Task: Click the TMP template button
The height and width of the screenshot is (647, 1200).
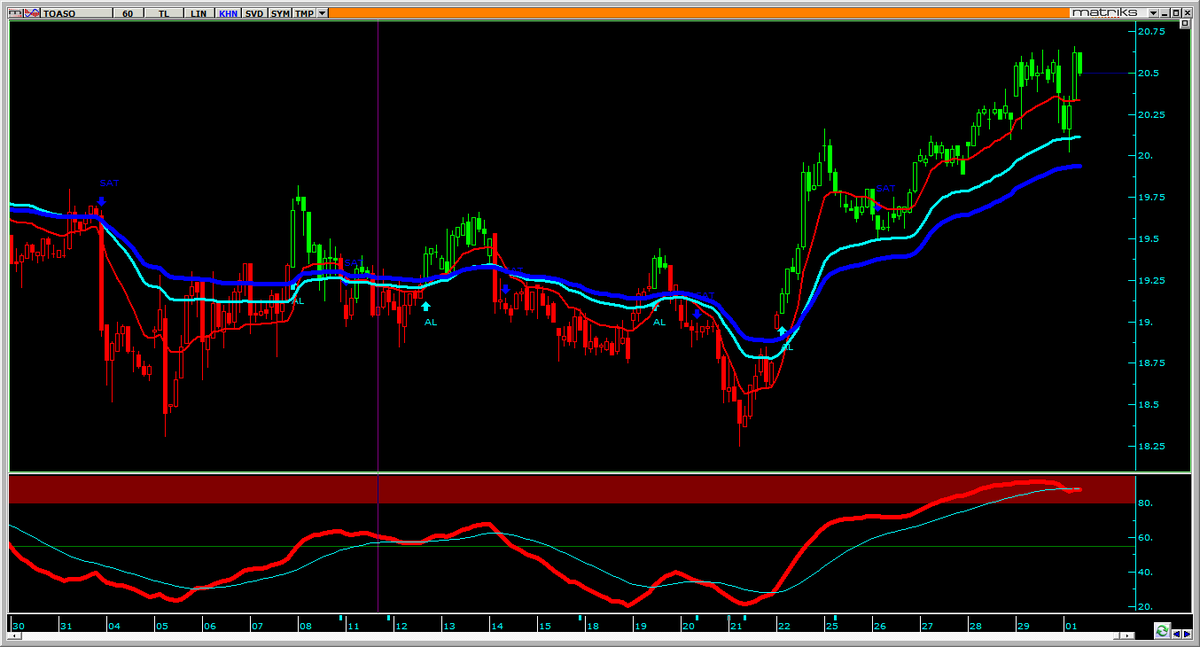Action: (304, 13)
